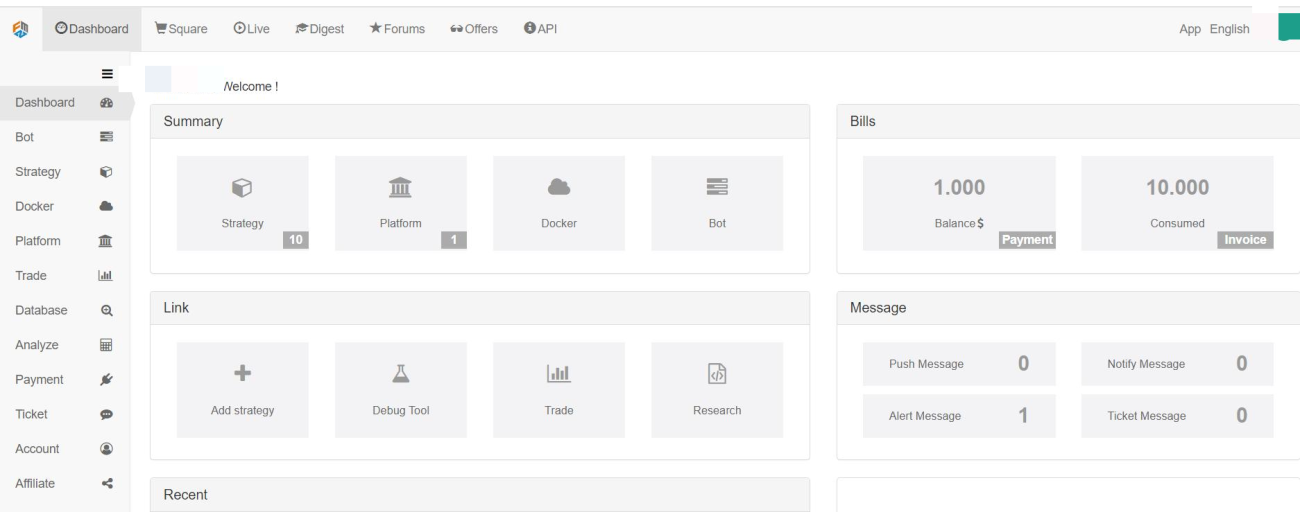This screenshot has width=1300, height=512.
Task: Click the Platform count badge 1
Action: tap(454, 240)
